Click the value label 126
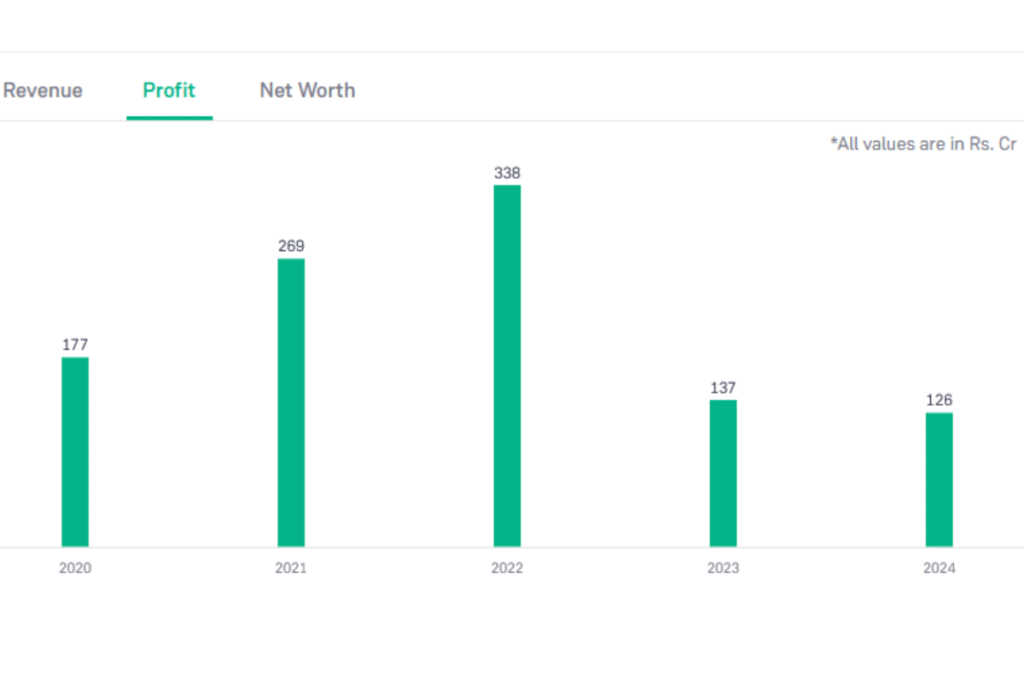This screenshot has height=683, width=1024. coord(939,399)
